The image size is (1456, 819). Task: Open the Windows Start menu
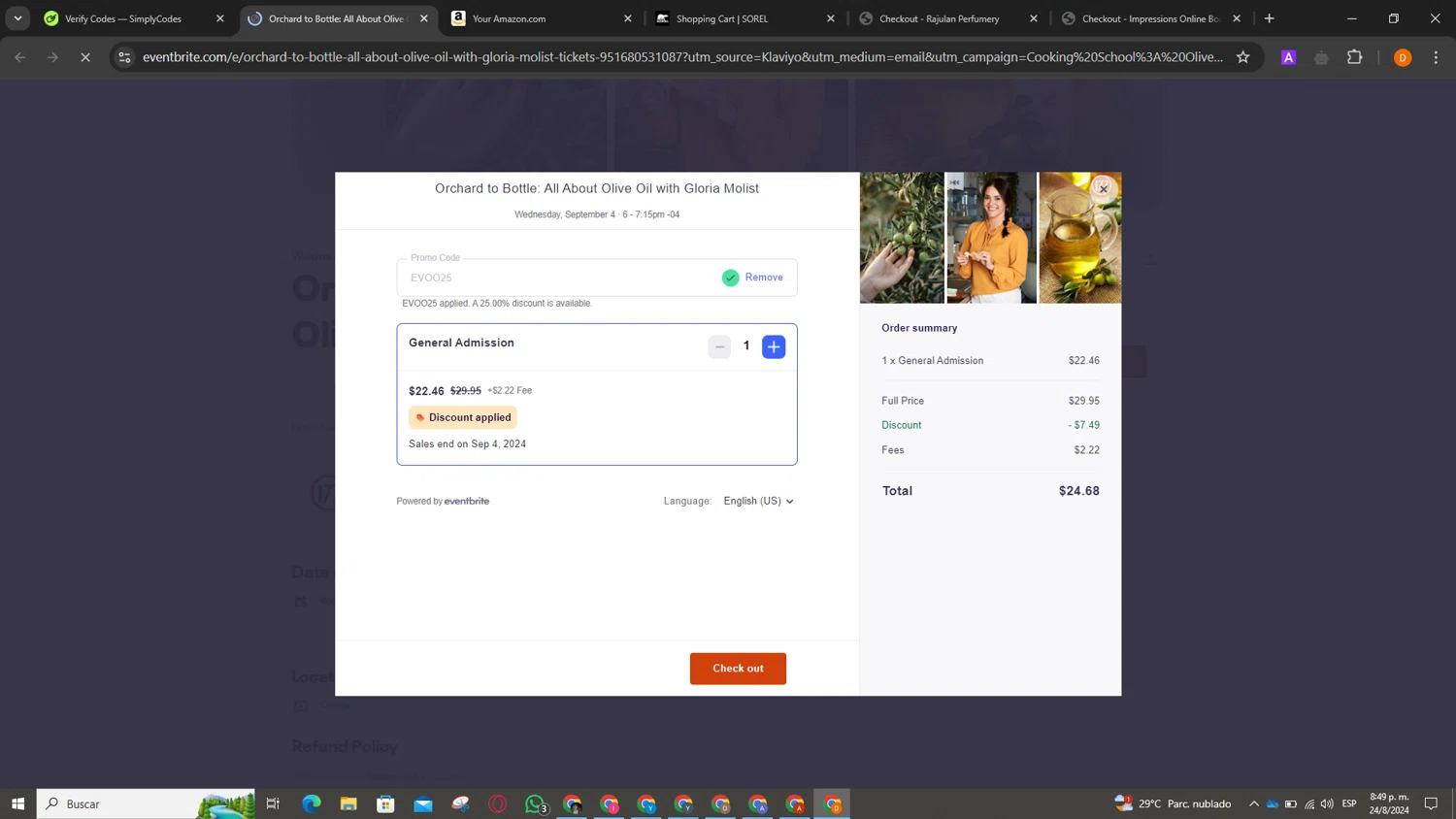tap(17, 803)
